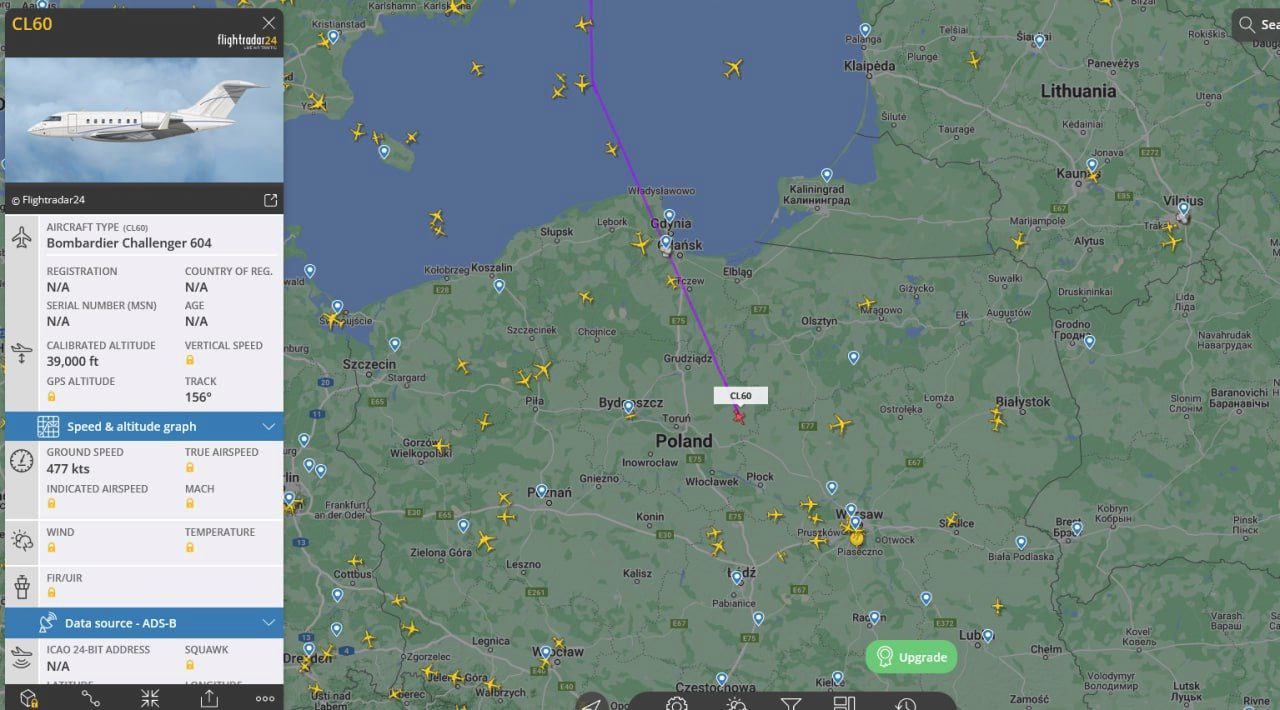Share this flight via share icon
This screenshot has width=1280, height=710.
pyautogui.click(x=209, y=698)
